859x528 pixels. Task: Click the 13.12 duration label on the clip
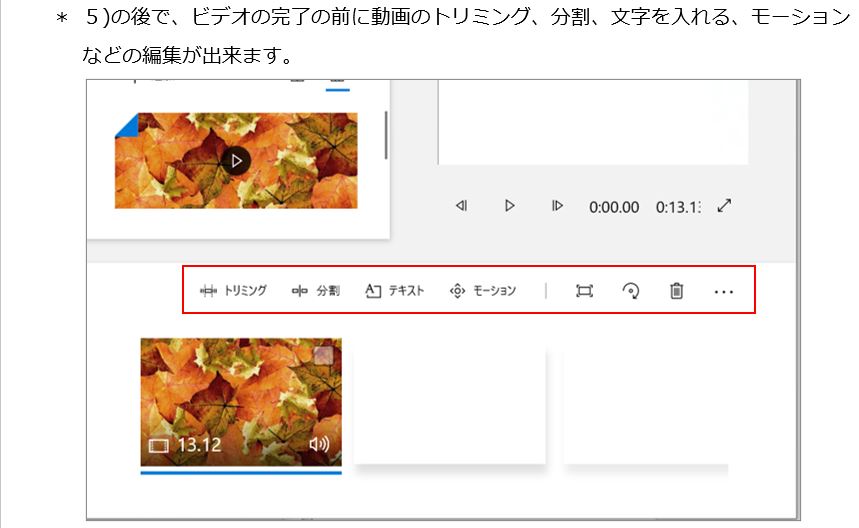pyautogui.click(x=199, y=445)
